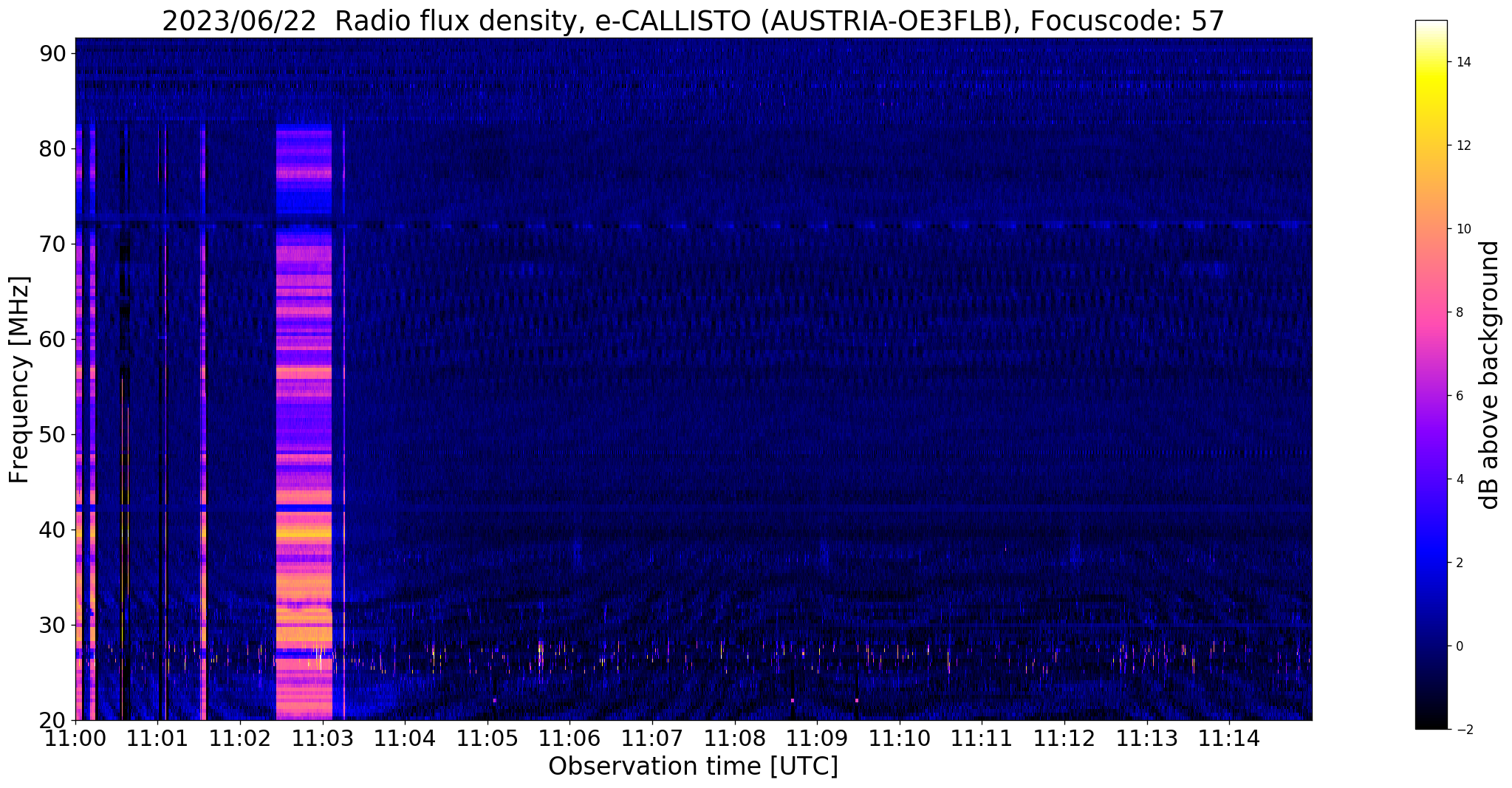Click the colorbar tick label 4

1458,479
